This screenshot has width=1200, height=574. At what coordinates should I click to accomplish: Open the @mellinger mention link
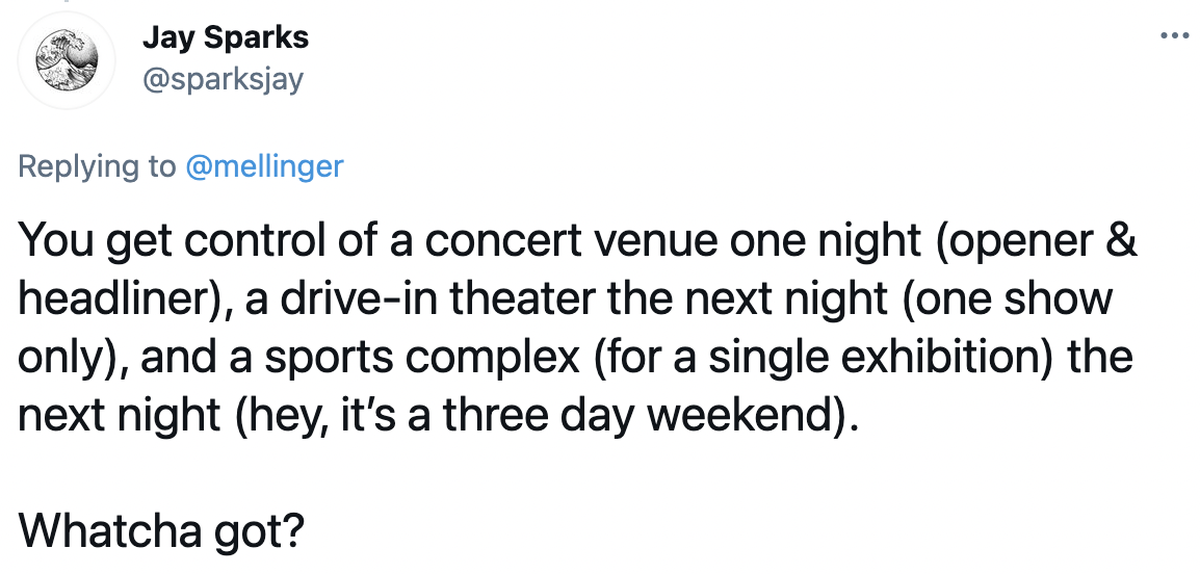(x=264, y=166)
